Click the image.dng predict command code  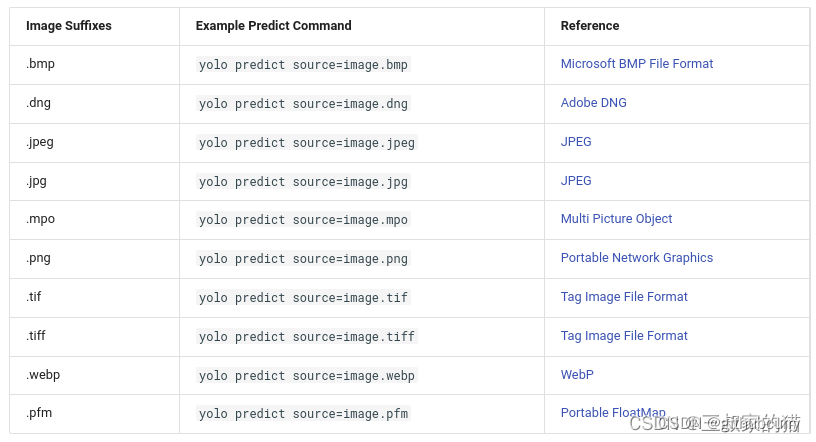point(303,104)
